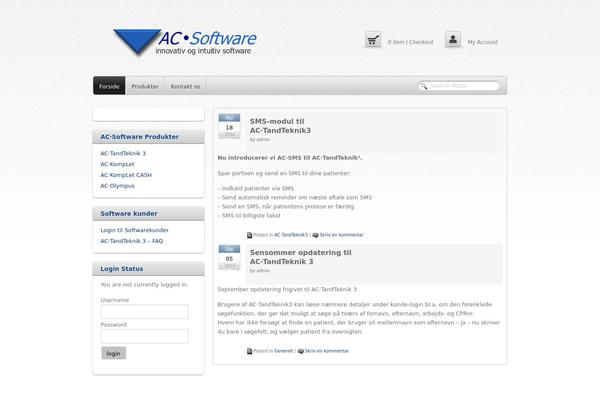This screenshot has height=400, width=600.
Task: Click the Login Status widget heading
Action: click(x=122, y=269)
